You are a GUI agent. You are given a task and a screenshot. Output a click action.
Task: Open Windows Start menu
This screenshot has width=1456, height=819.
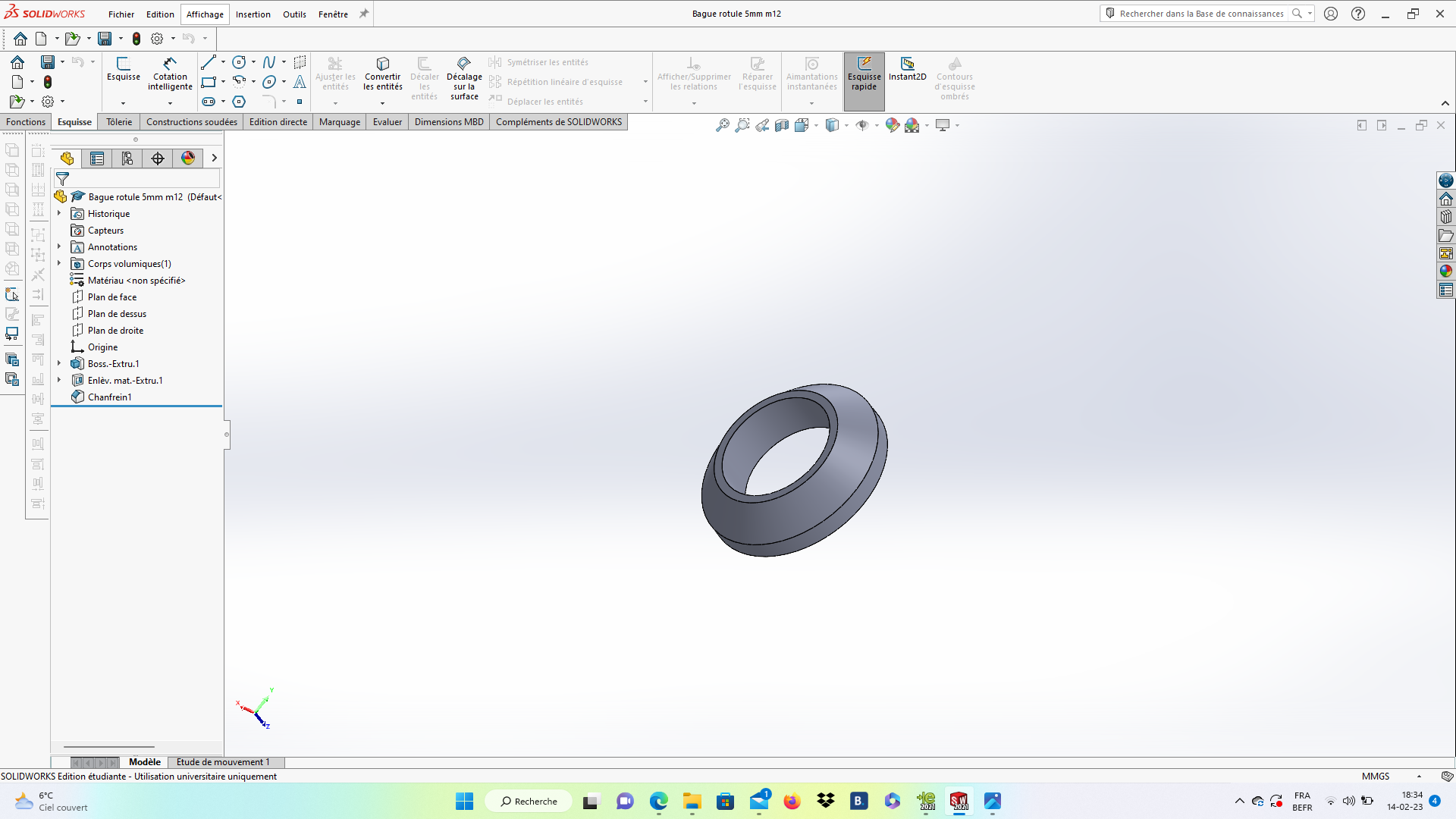click(x=464, y=801)
